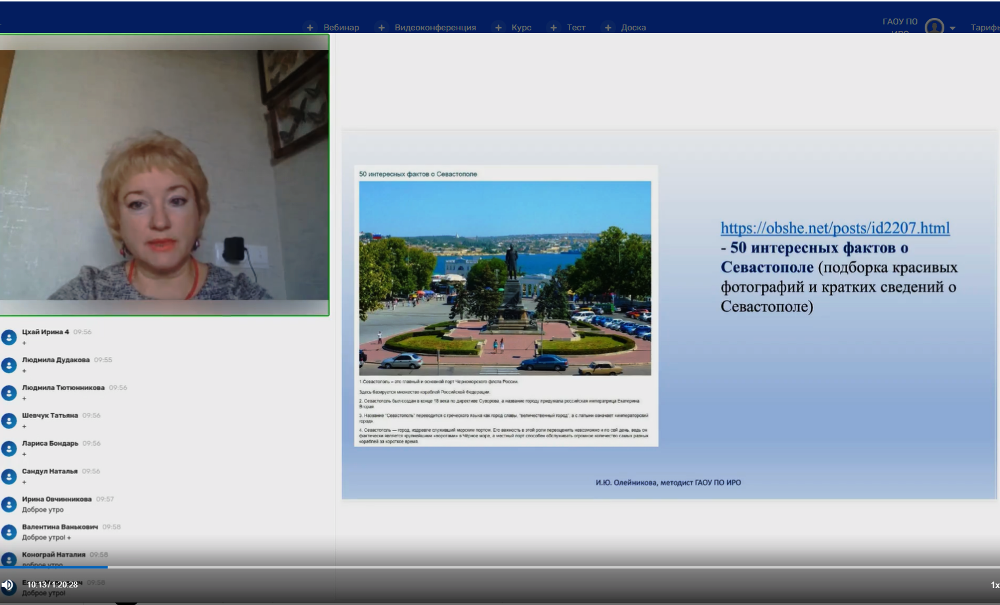The width and height of the screenshot is (1000, 605).
Task: Click avatar of Людмила Тютюнникова
Action: coord(9,393)
